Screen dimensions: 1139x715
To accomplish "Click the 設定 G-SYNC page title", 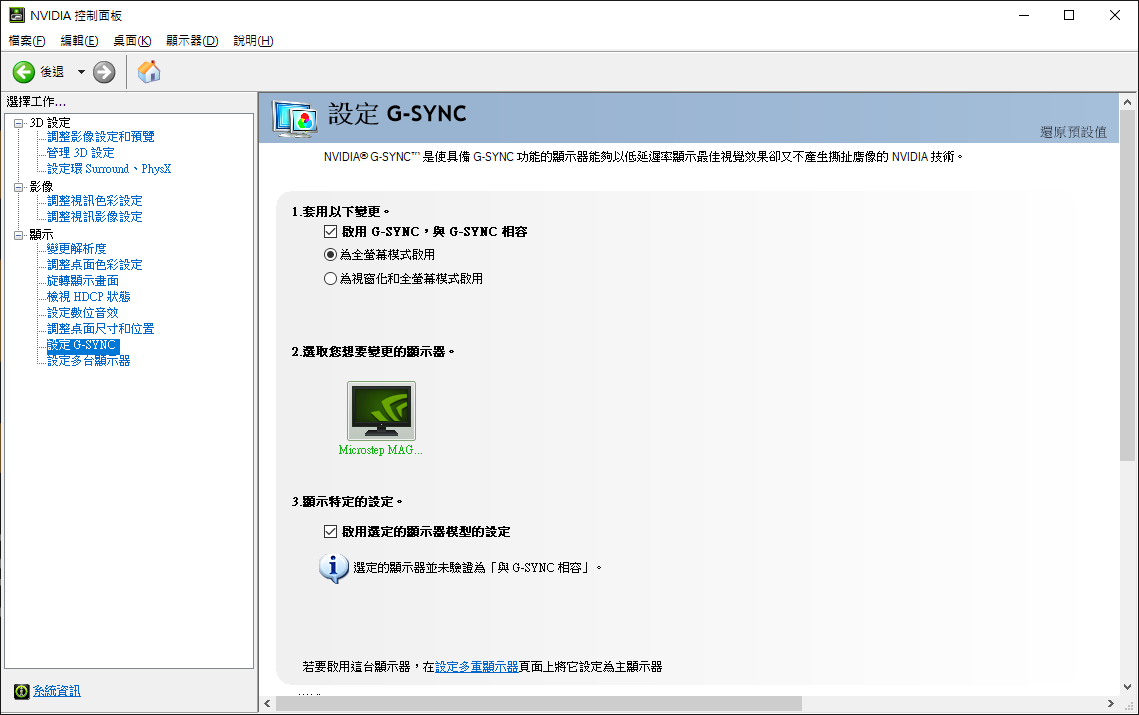I will click(x=397, y=113).
